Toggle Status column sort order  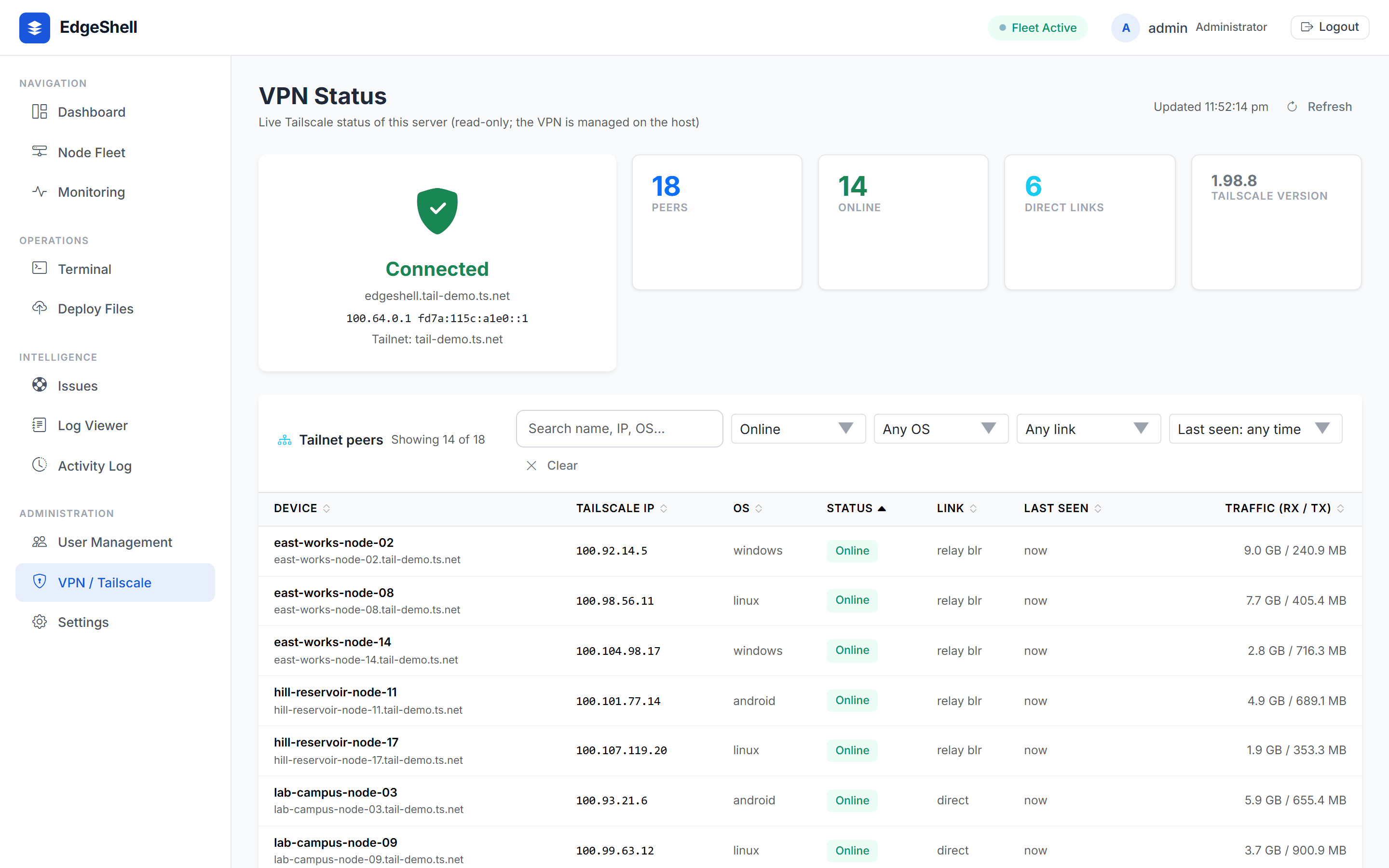click(857, 508)
